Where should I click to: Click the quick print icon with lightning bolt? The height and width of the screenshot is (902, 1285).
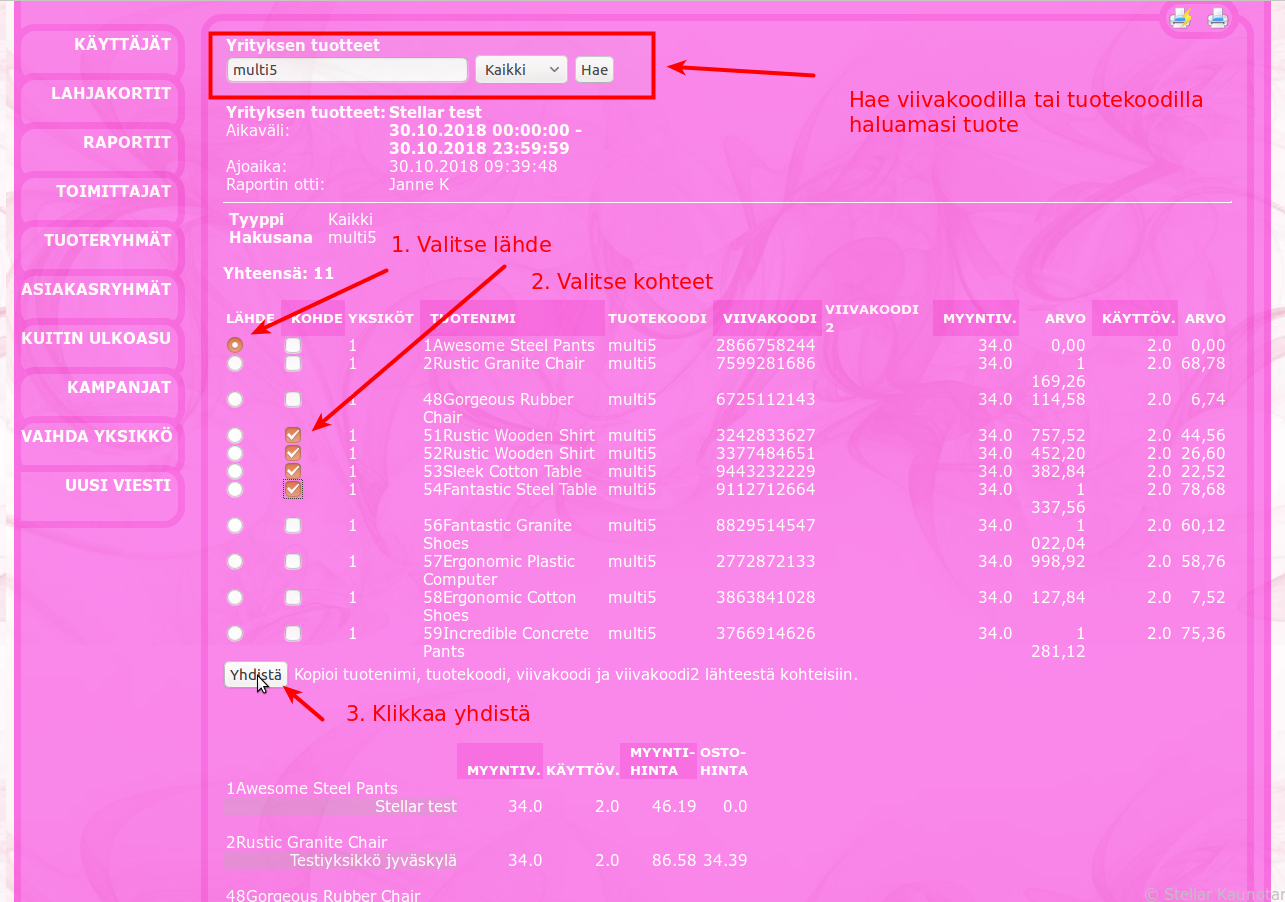tap(1181, 18)
